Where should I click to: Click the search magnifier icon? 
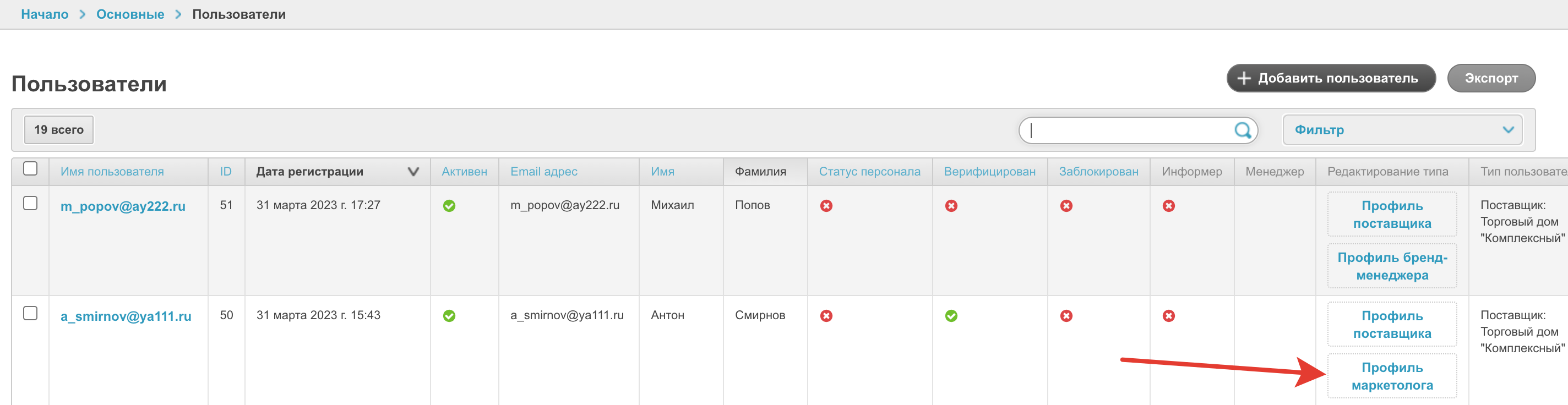tap(1242, 130)
